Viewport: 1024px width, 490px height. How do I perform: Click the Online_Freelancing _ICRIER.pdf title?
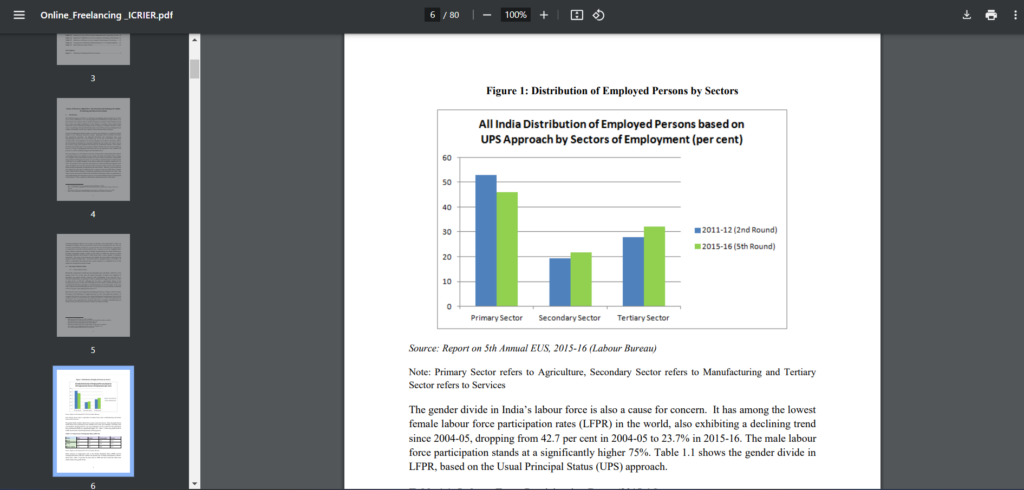[106, 15]
